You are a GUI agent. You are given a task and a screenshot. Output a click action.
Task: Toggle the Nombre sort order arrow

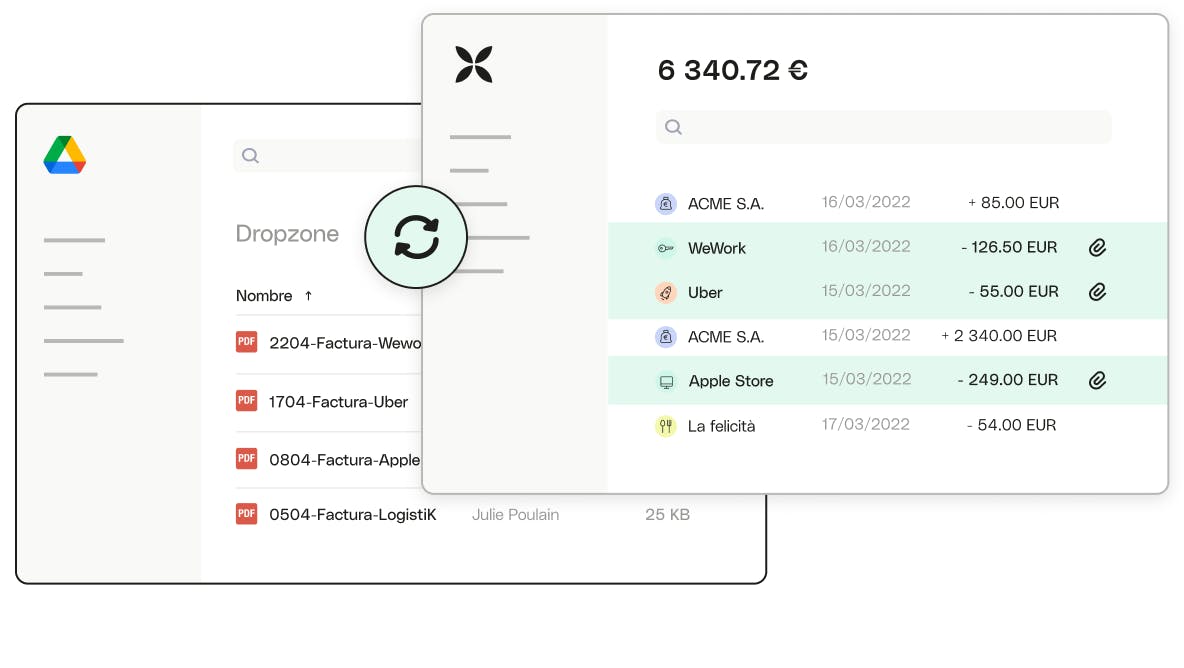[309, 296]
